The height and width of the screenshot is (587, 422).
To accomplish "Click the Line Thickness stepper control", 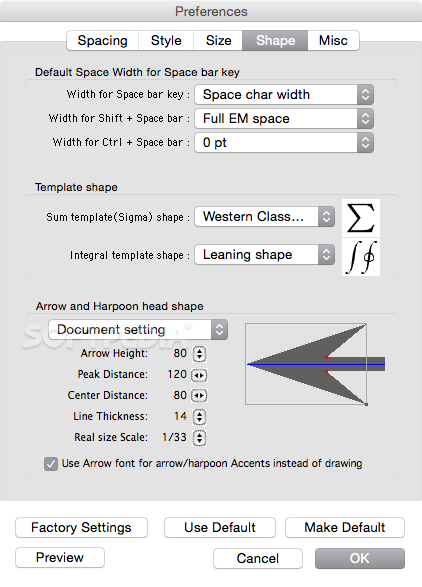I will pos(199,416).
